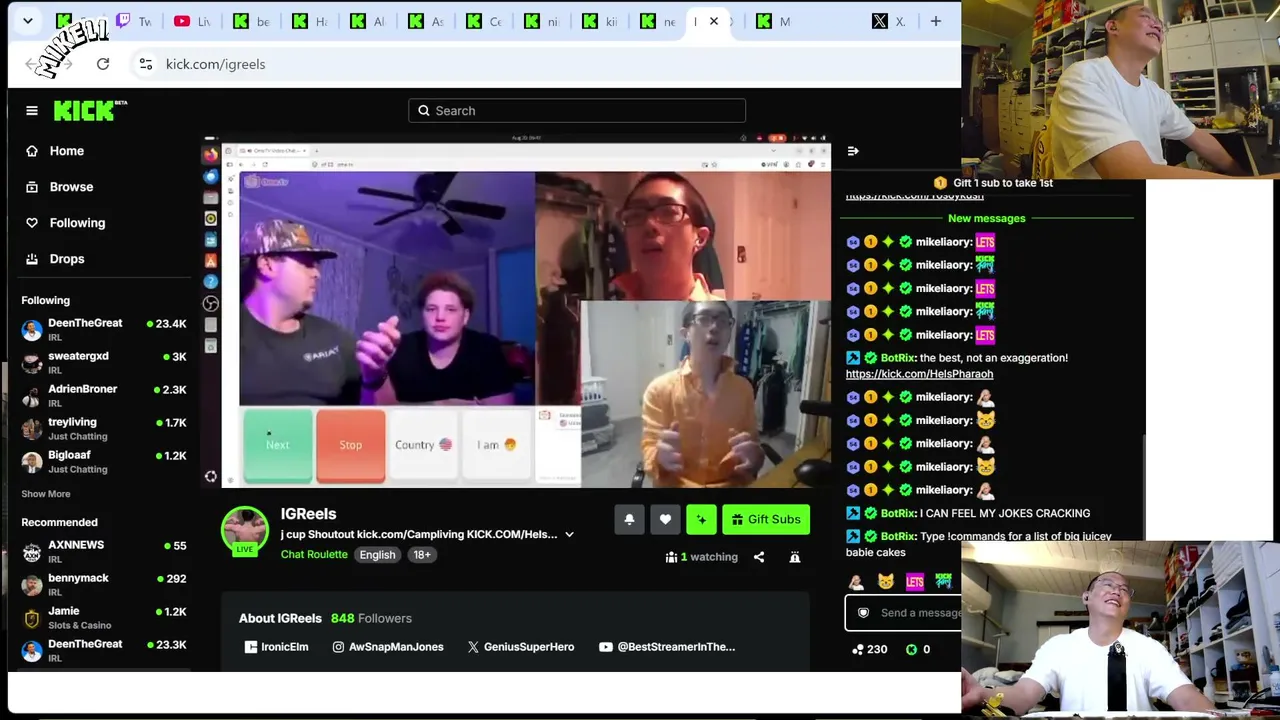Click the share icon under Gift Subs

(759, 557)
